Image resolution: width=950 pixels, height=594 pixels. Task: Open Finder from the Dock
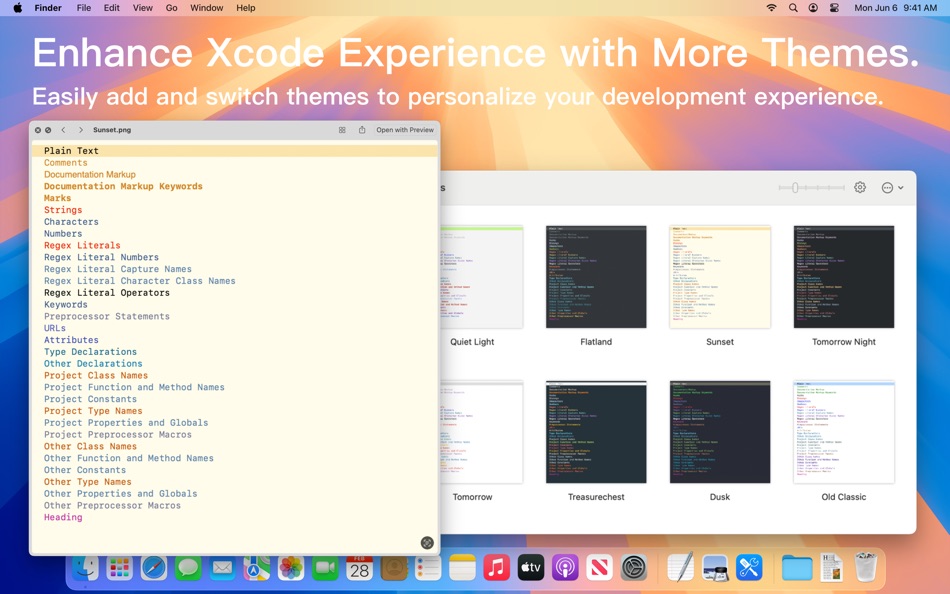[x=85, y=568]
